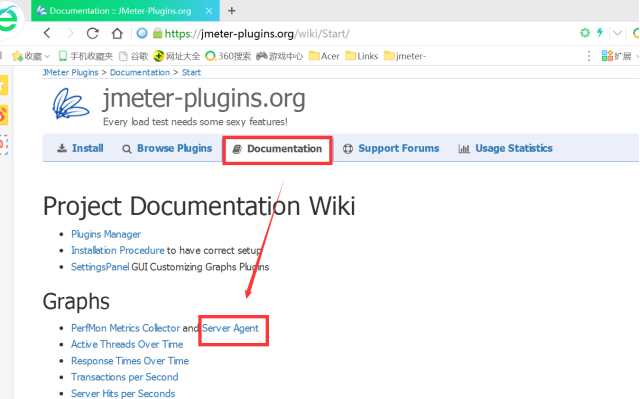
Task: Click the green lock security icon
Action: coord(157,33)
